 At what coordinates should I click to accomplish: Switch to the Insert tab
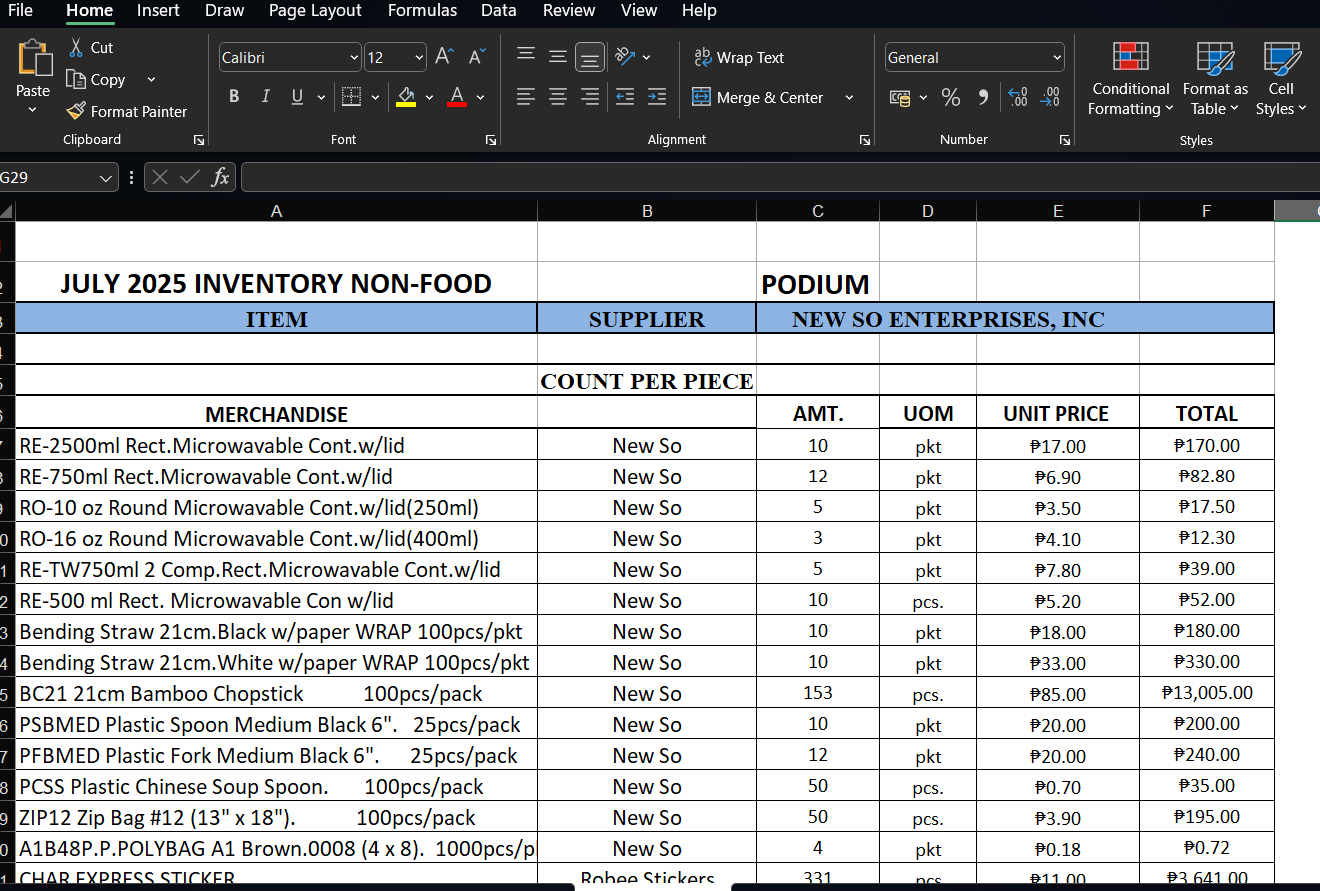158,10
